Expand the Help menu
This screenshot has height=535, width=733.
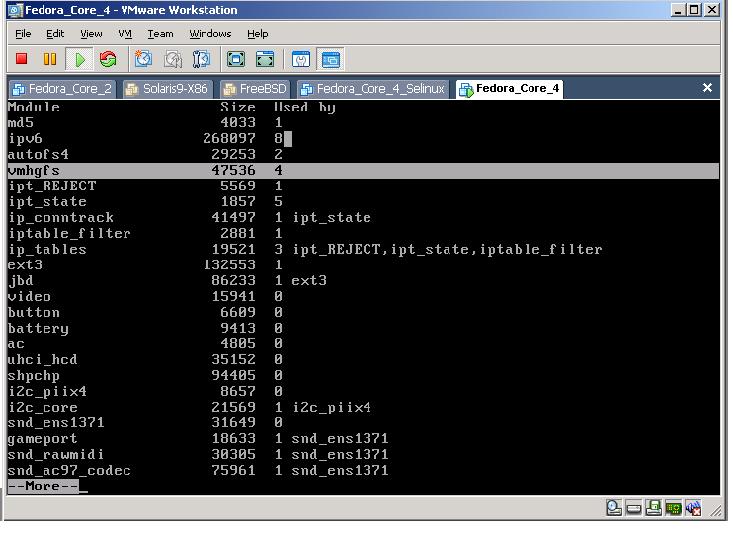[258, 34]
